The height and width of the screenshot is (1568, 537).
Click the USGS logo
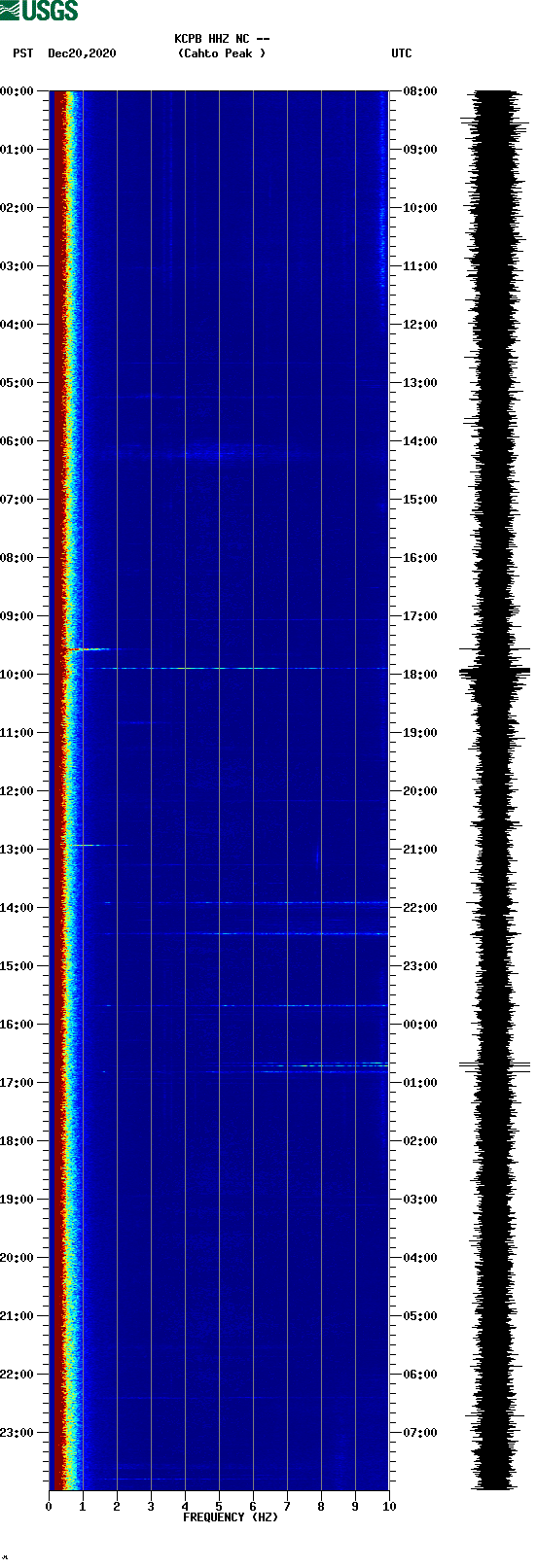click(x=39, y=11)
